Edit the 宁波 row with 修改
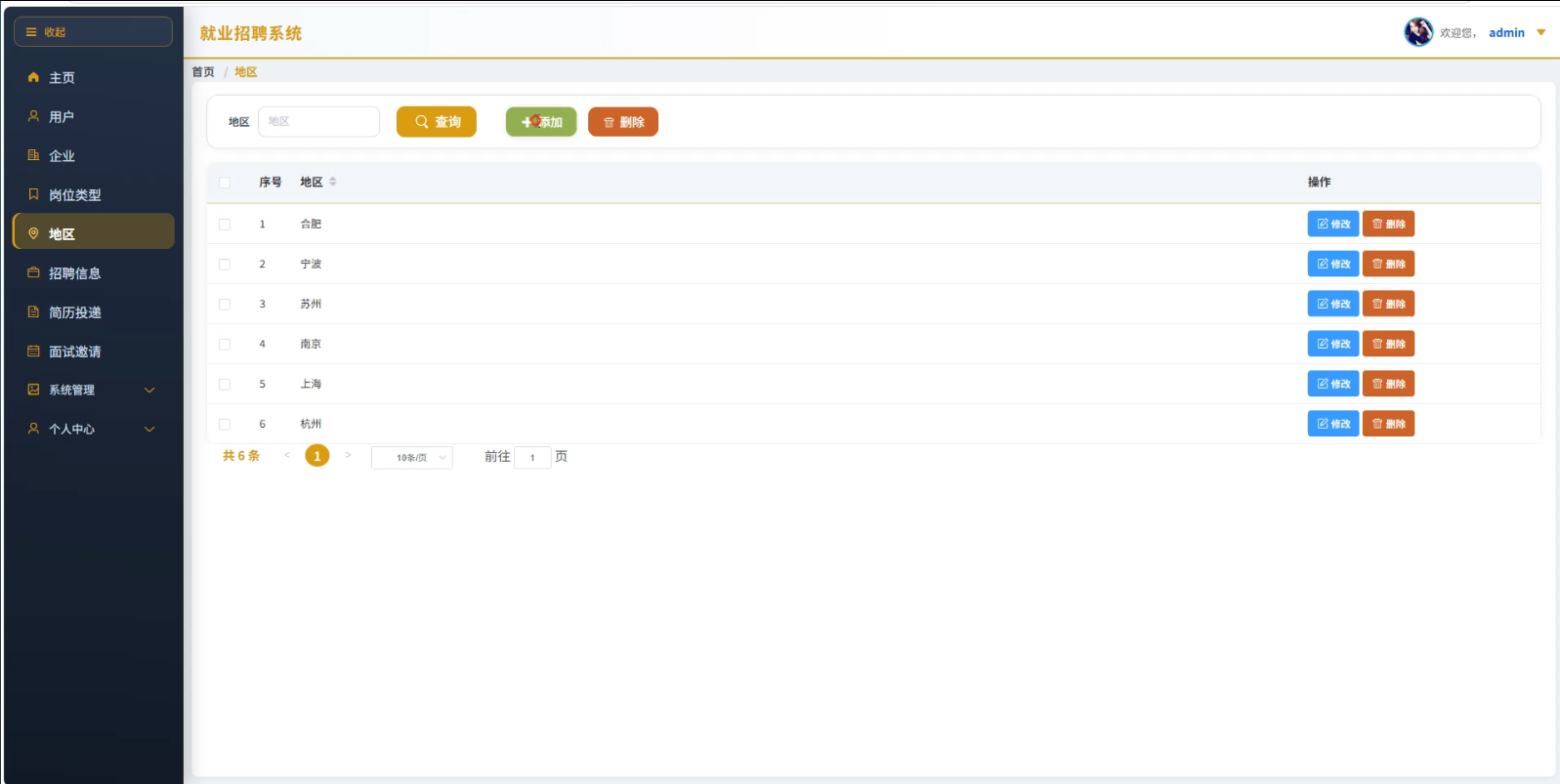1560x784 pixels. click(1333, 264)
